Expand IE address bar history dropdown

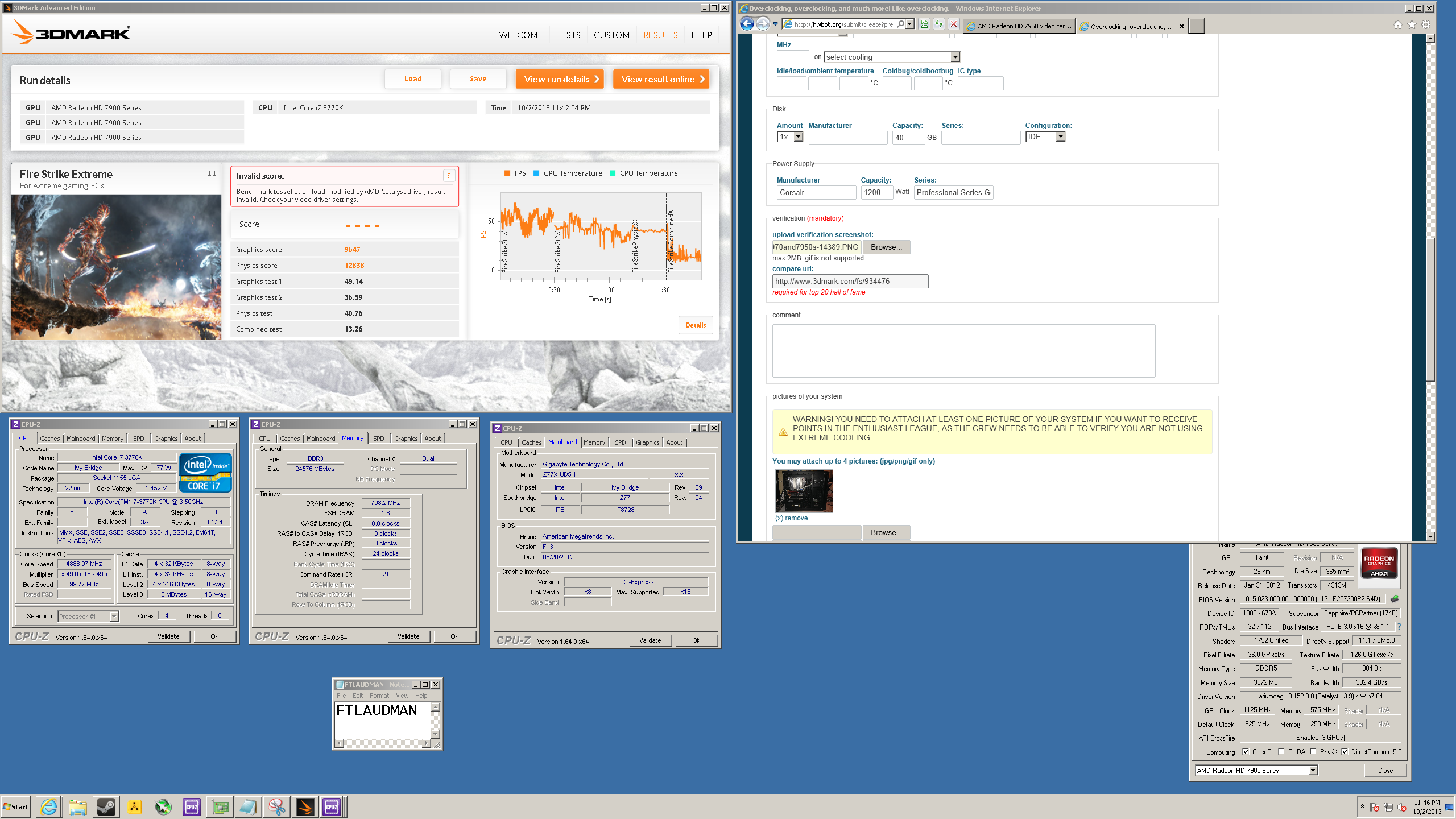click(910, 24)
